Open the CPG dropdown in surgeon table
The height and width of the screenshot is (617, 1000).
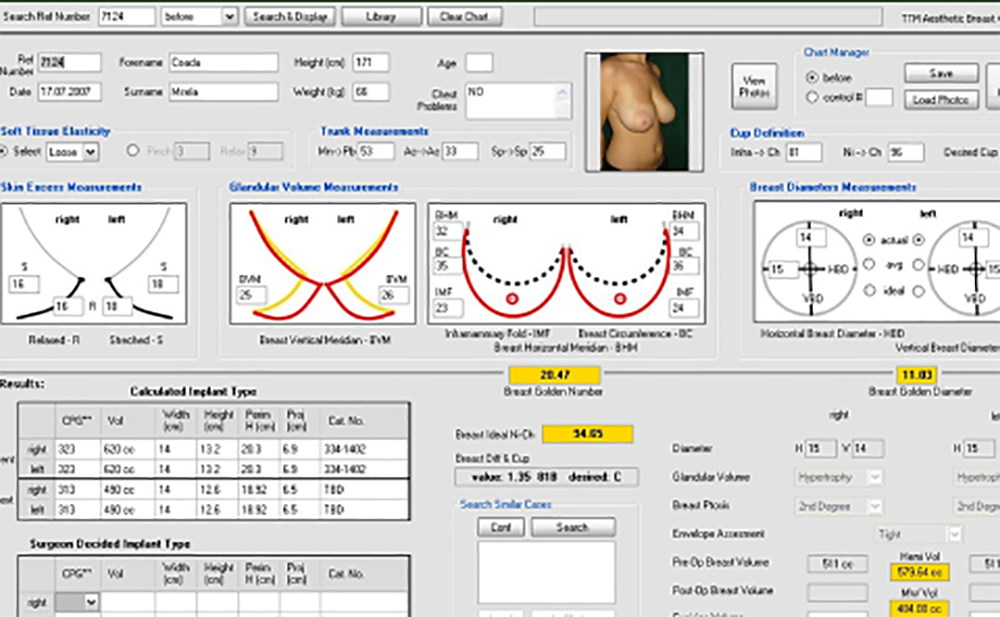(93, 602)
